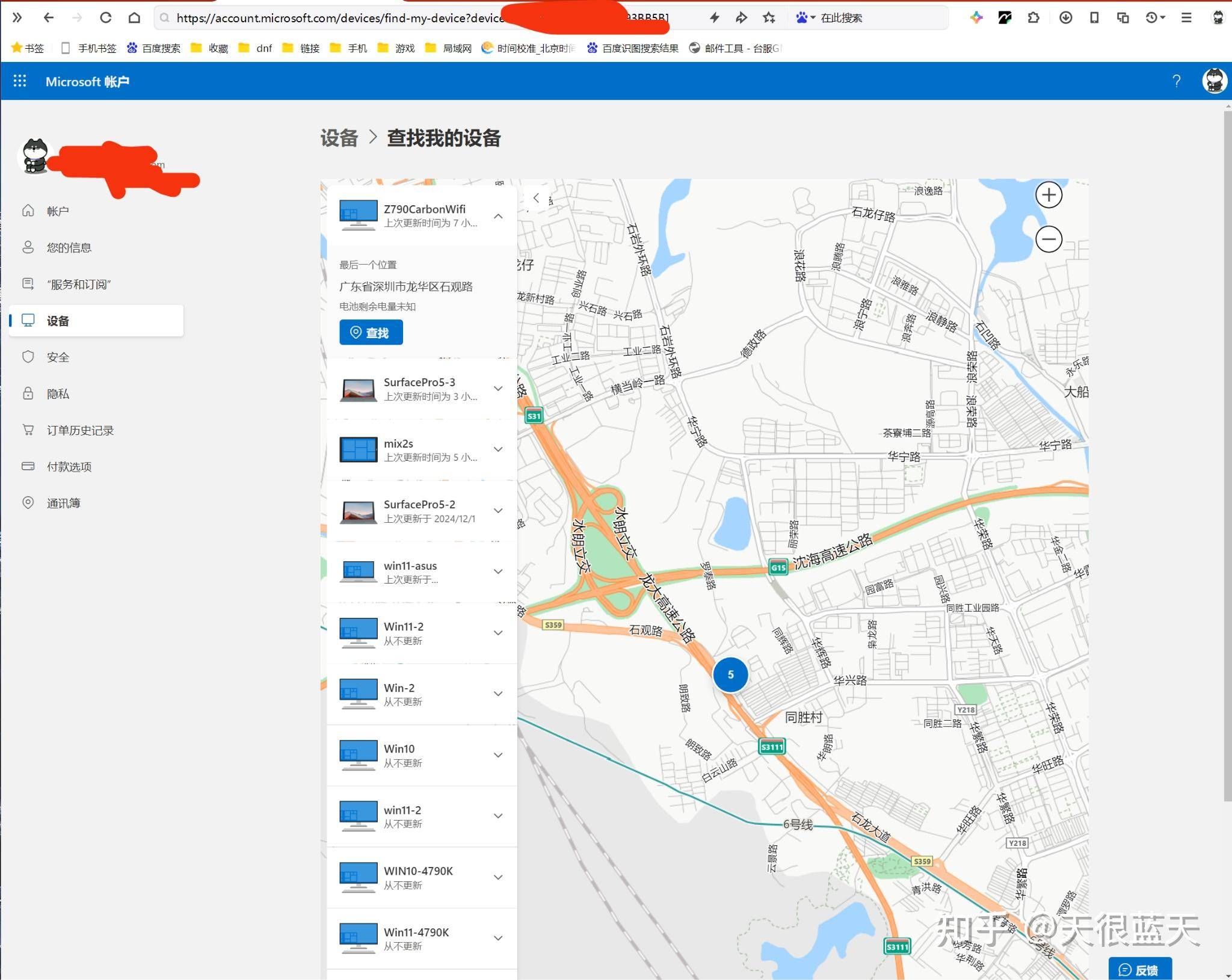1232x980 pixels.
Task: Open the 安全 sidebar item
Action: click(x=96, y=357)
